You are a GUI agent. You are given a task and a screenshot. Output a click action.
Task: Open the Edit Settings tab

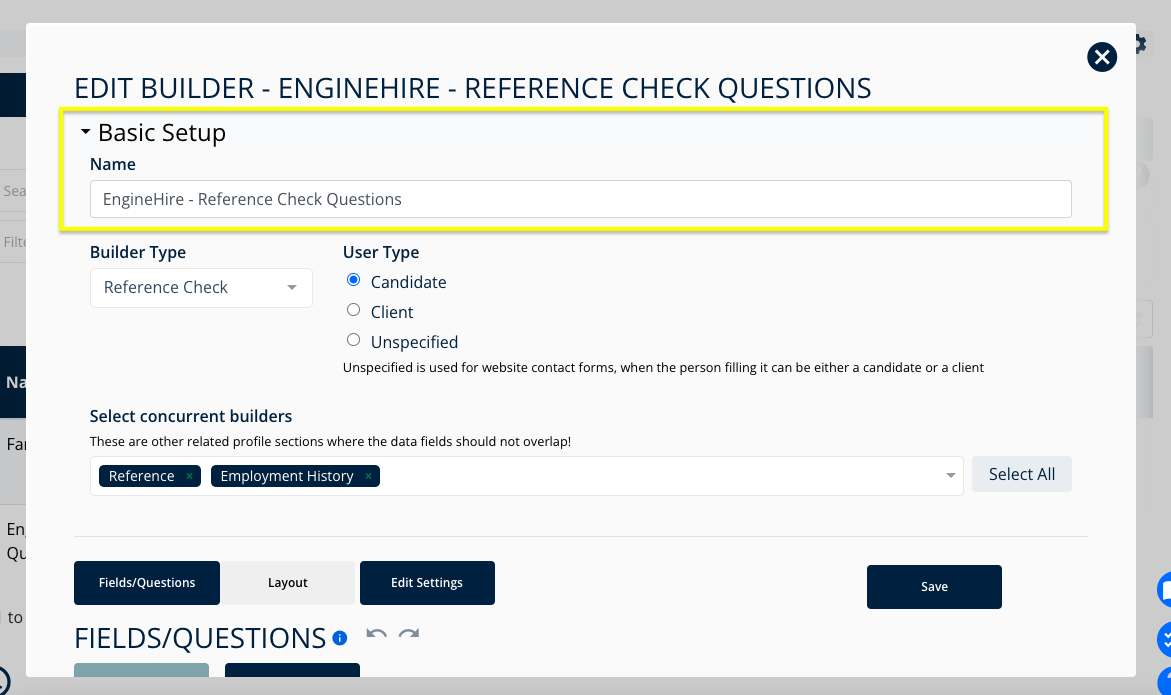(427, 582)
